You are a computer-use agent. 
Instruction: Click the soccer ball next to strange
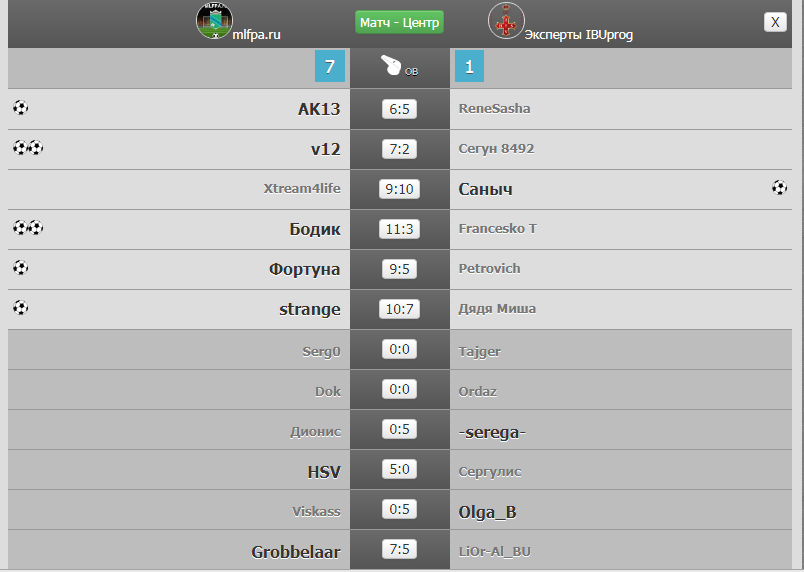[21, 308]
